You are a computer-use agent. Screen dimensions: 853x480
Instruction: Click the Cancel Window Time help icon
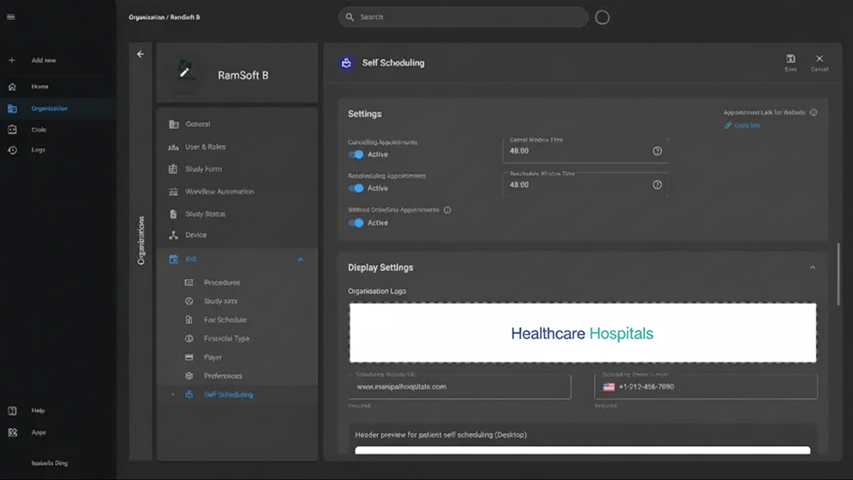[x=657, y=151]
